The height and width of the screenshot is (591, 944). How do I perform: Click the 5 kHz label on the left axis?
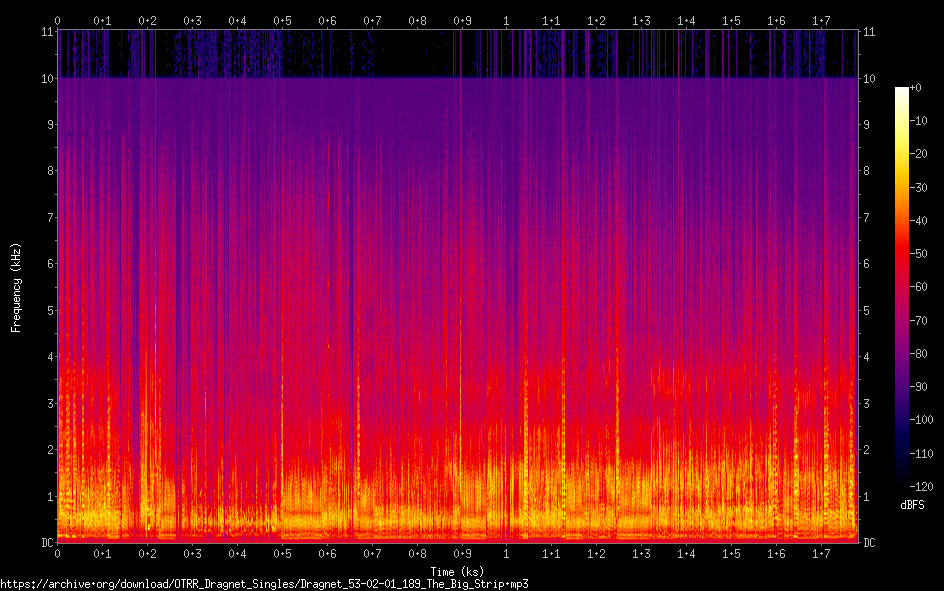coord(47,310)
